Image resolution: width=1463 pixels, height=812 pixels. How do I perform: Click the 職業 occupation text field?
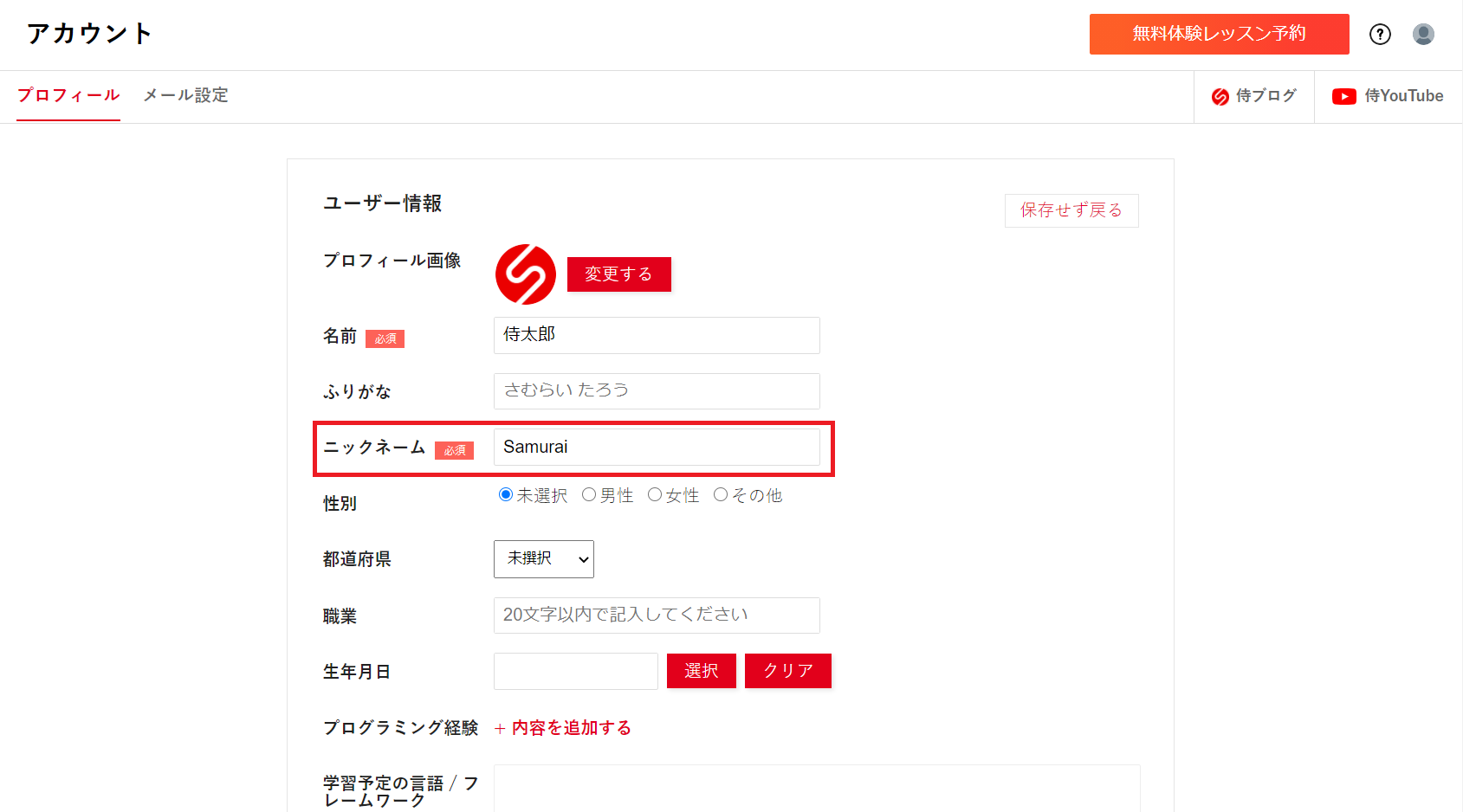click(656, 615)
